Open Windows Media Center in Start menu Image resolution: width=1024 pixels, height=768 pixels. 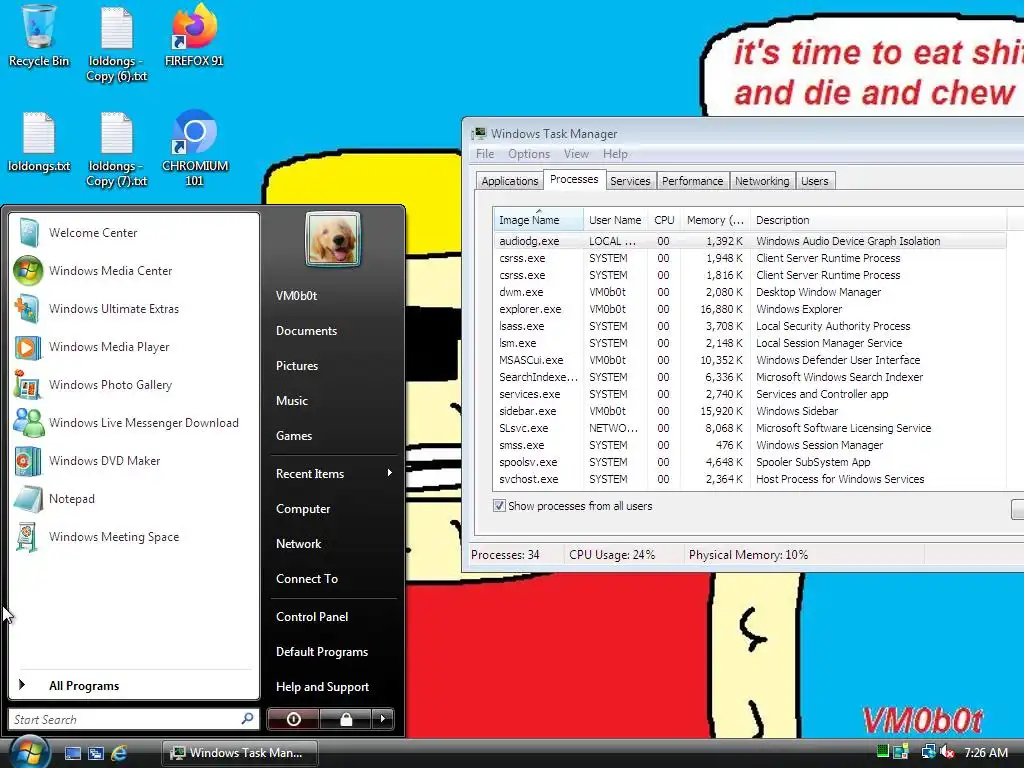(135, 270)
